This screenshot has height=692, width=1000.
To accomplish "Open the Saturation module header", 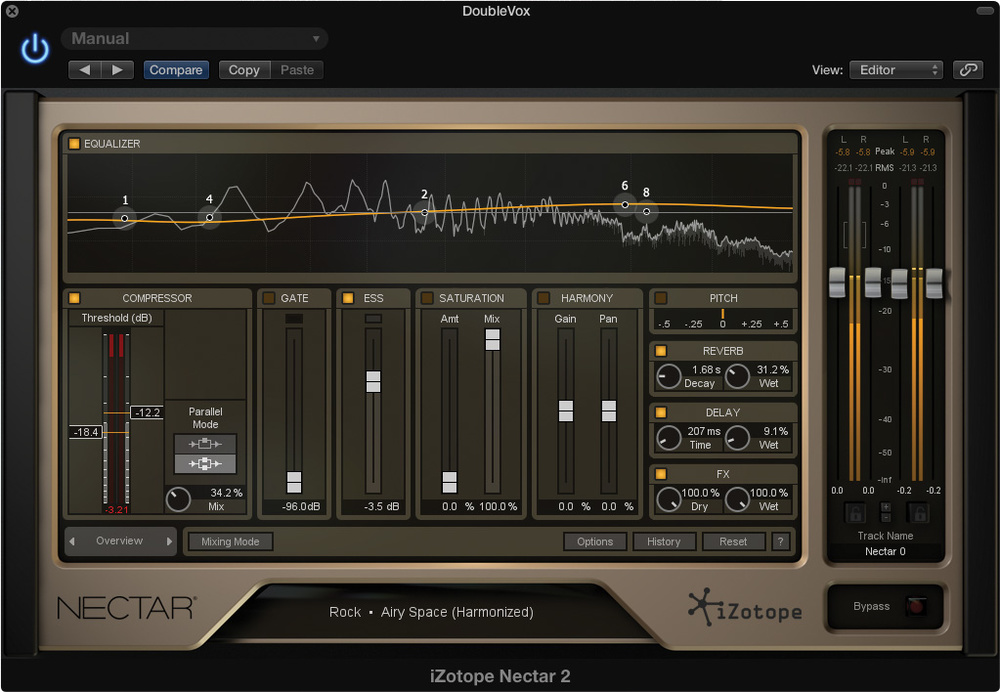I will click(x=471, y=298).
